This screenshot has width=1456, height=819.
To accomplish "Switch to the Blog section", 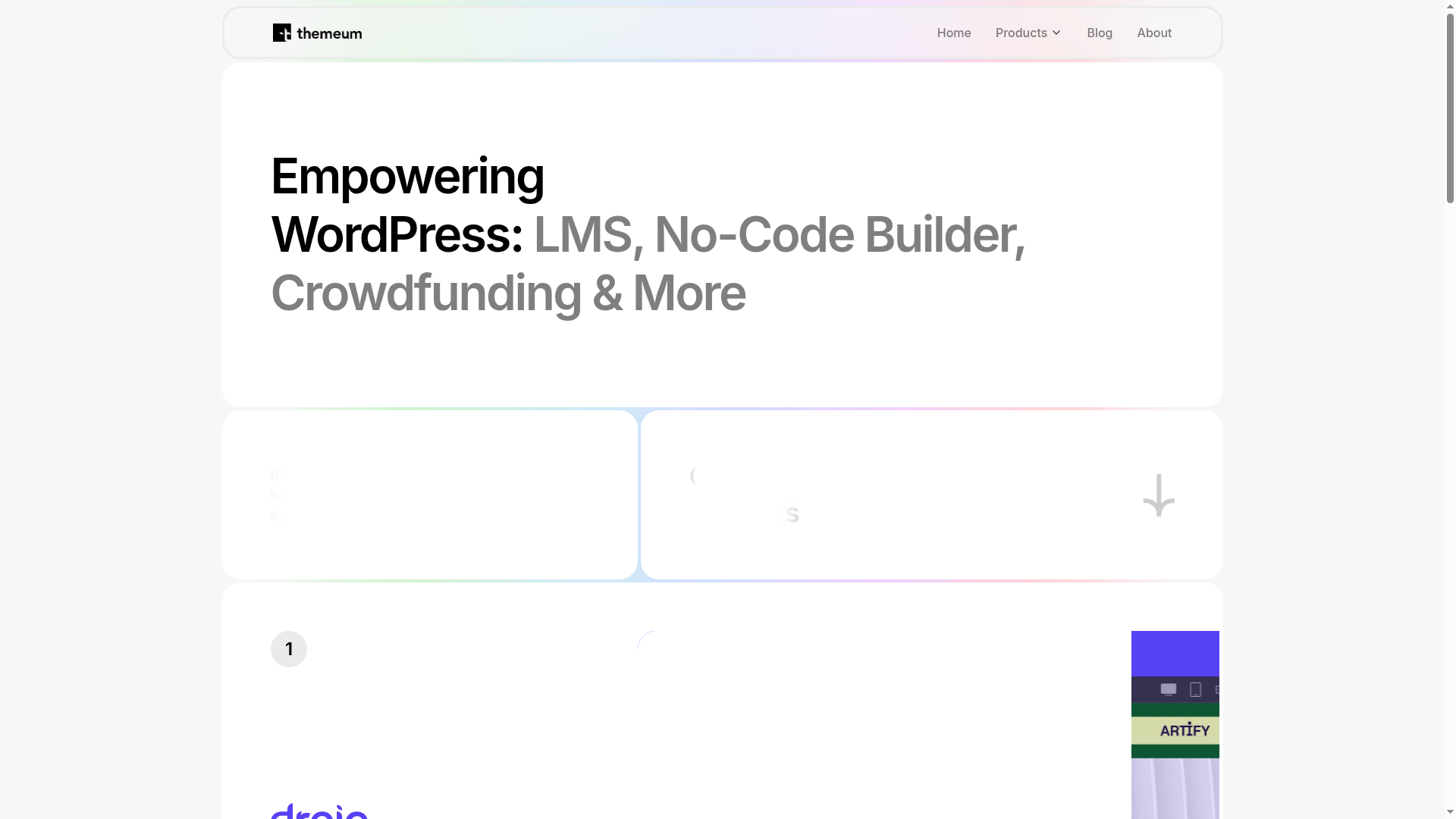I will tap(1100, 33).
